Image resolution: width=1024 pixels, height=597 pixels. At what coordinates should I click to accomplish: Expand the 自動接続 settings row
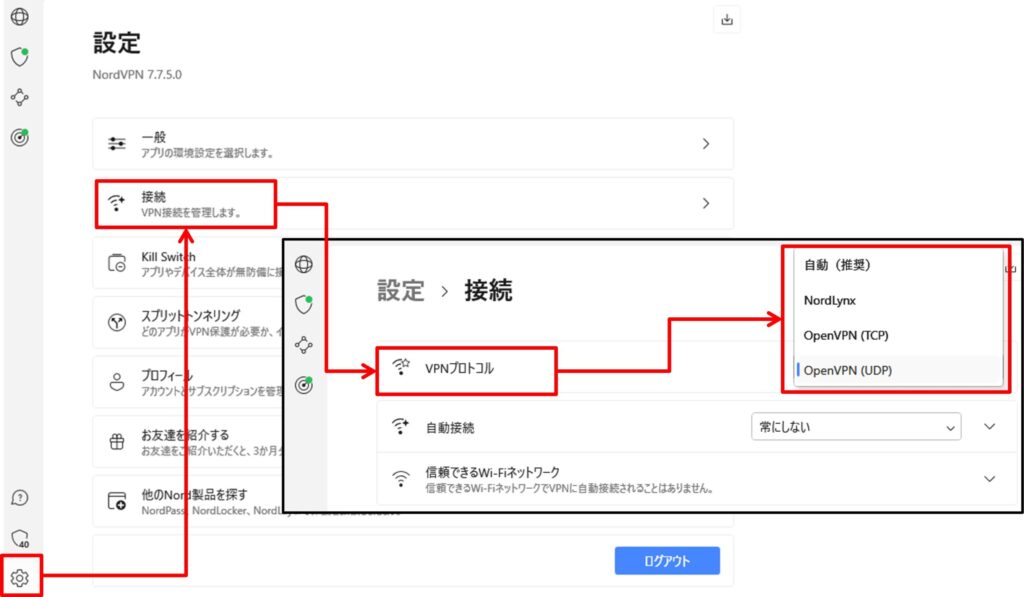pyautogui.click(x=988, y=426)
